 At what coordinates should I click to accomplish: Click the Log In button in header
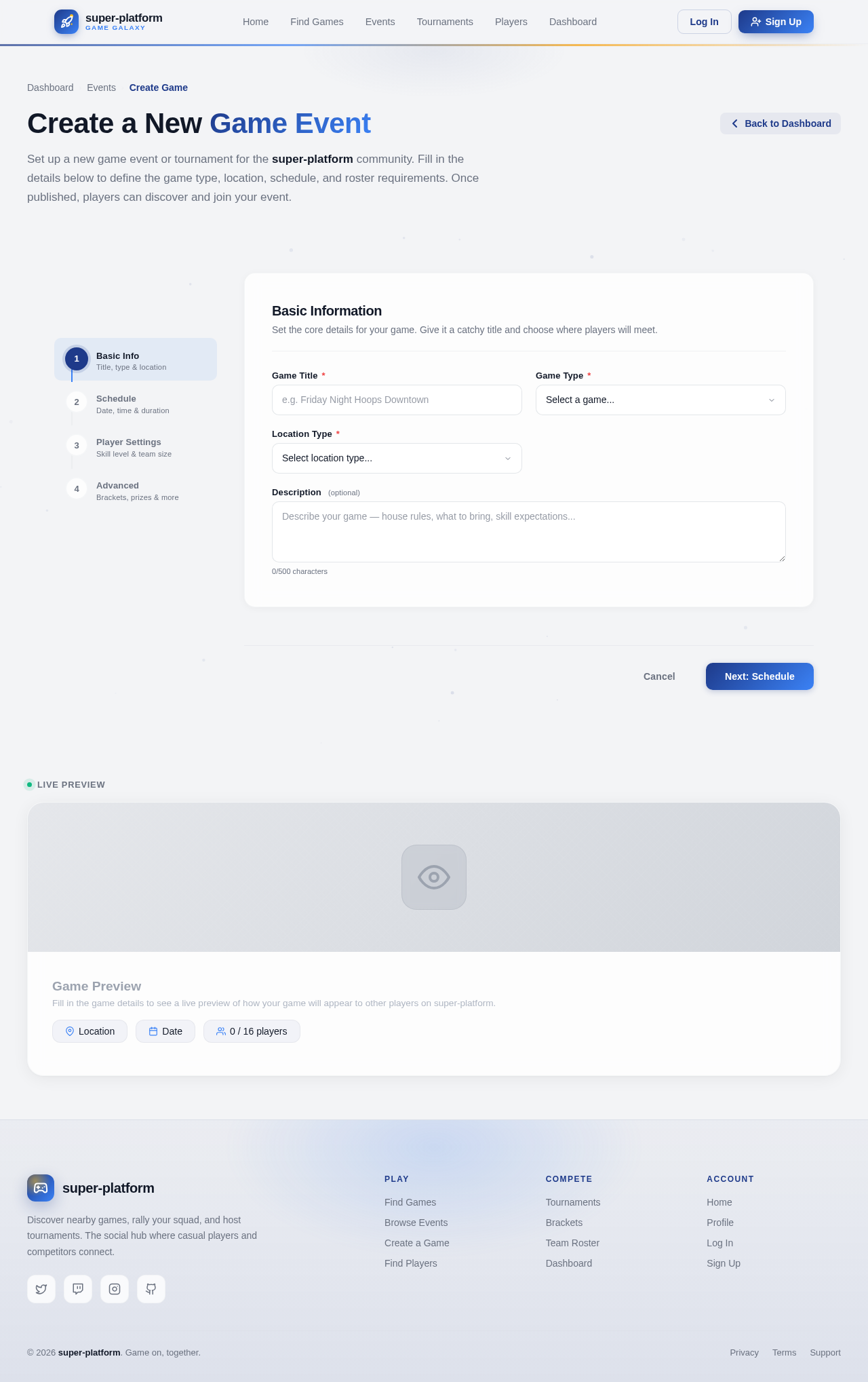(x=704, y=22)
